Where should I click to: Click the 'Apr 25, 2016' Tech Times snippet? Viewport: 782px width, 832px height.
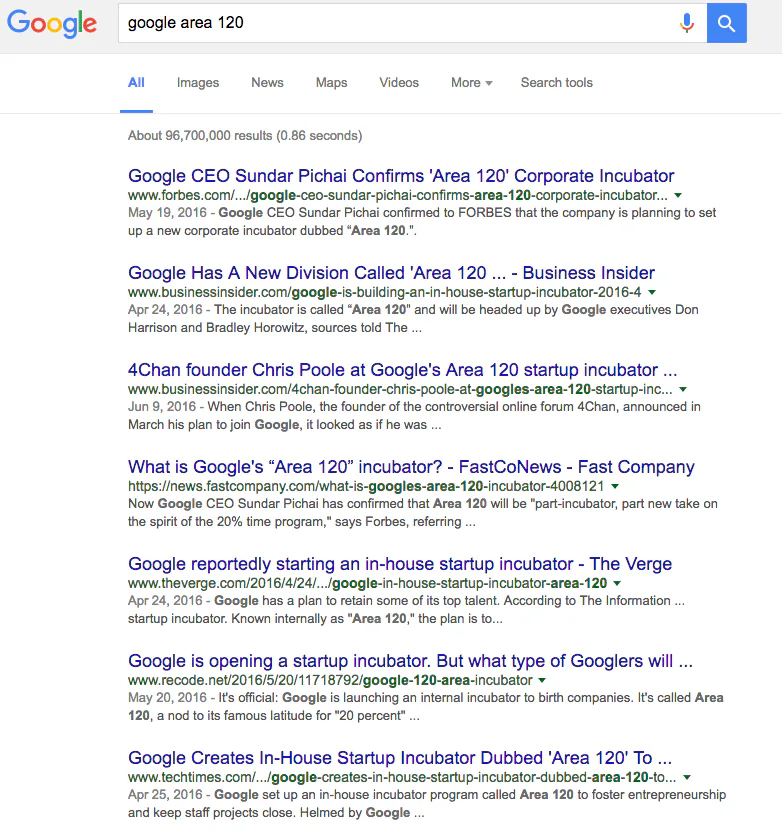(427, 804)
